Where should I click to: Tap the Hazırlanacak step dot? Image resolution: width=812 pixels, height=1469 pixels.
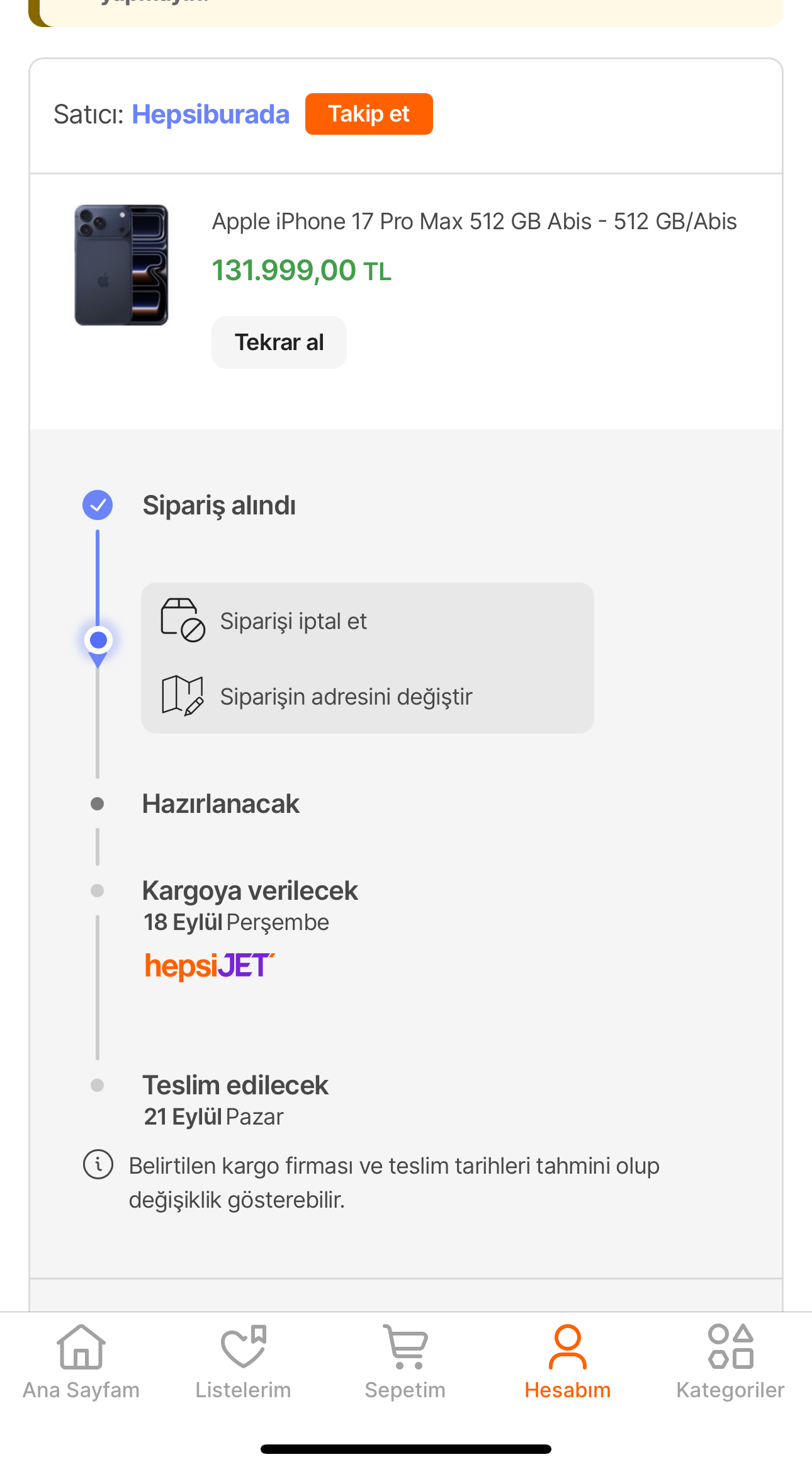98,804
